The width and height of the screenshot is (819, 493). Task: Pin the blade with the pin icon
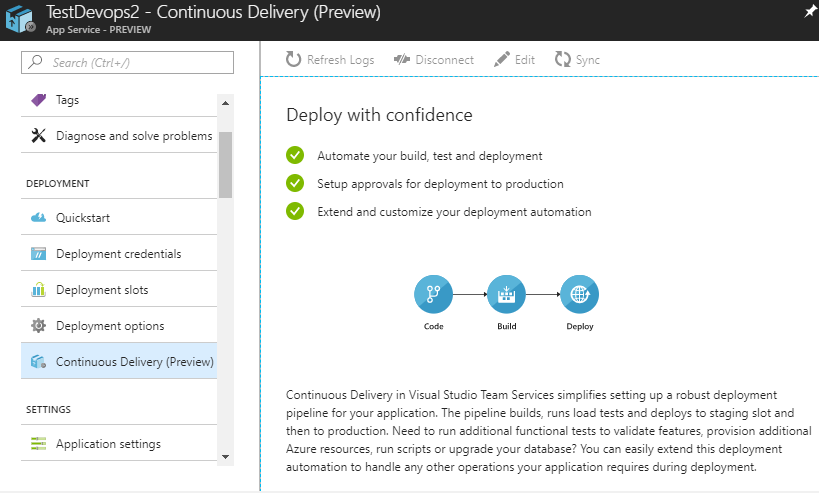pos(810,11)
